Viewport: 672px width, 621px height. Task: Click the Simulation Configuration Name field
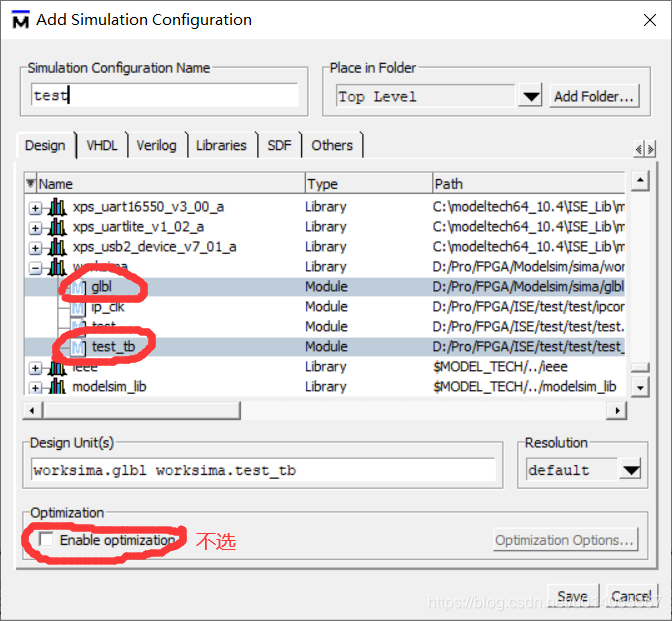click(165, 95)
